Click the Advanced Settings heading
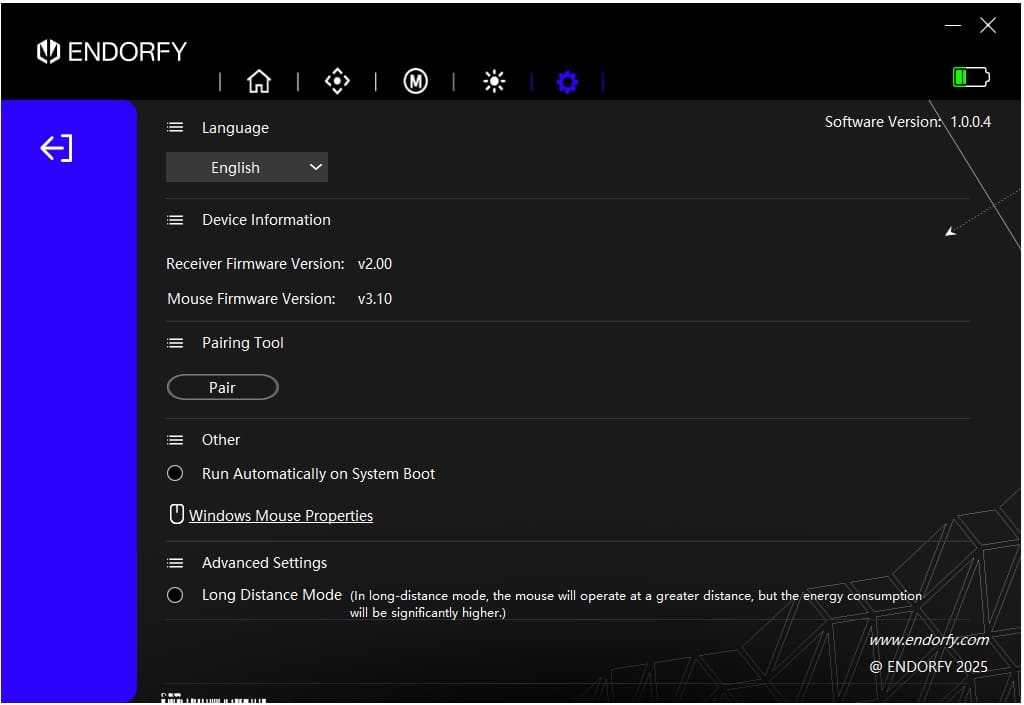 (x=264, y=563)
